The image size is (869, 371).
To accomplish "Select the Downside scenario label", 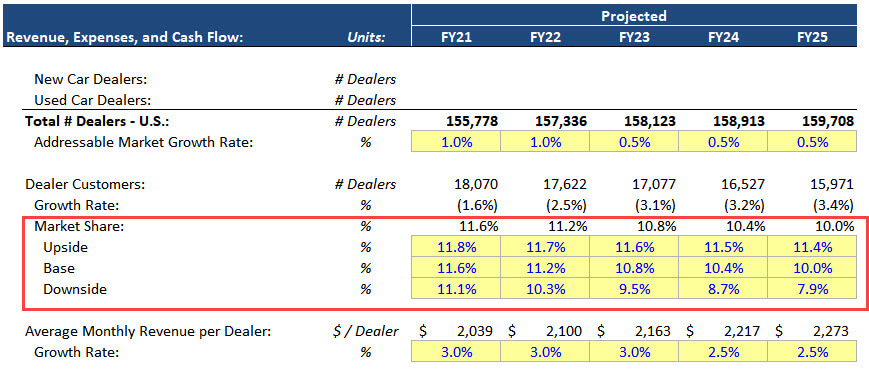I will 75,289.
